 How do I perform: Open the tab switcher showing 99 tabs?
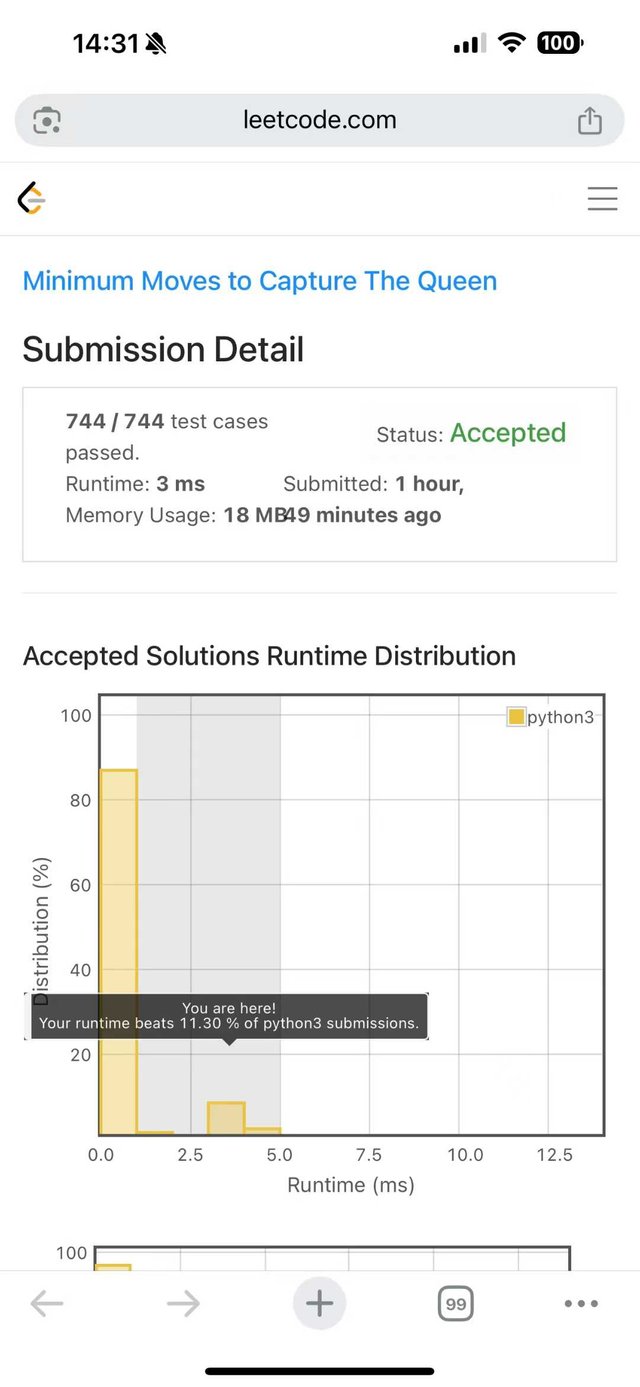click(x=455, y=1303)
